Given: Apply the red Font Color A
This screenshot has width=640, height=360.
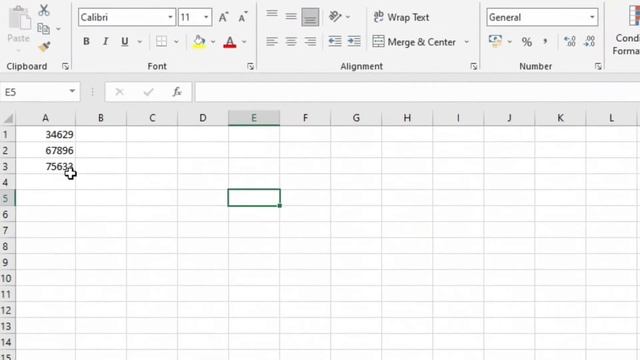Looking at the screenshot, I should [x=230, y=41].
